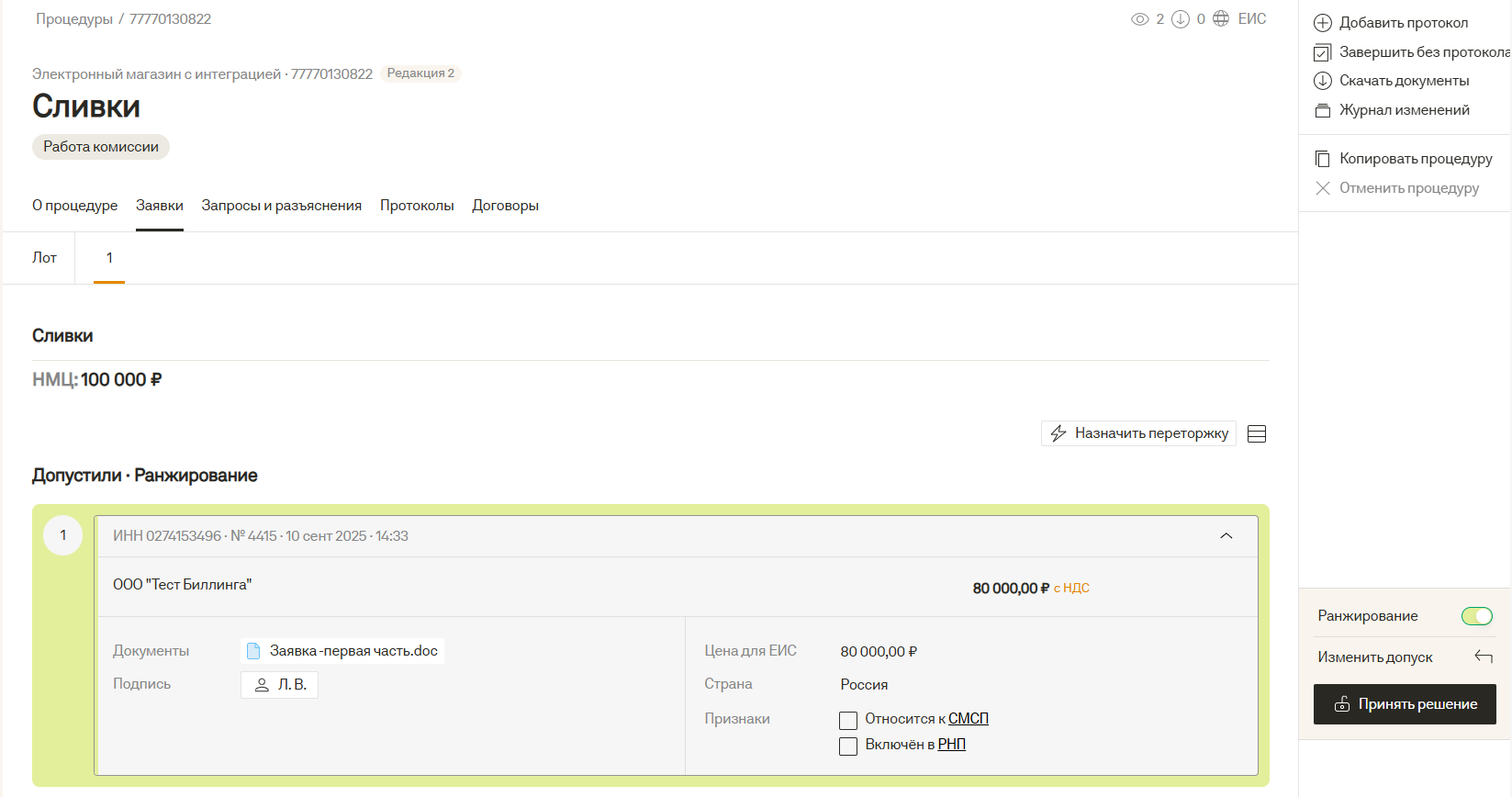
Task: Open the Договоры tab
Action: pos(505,206)
